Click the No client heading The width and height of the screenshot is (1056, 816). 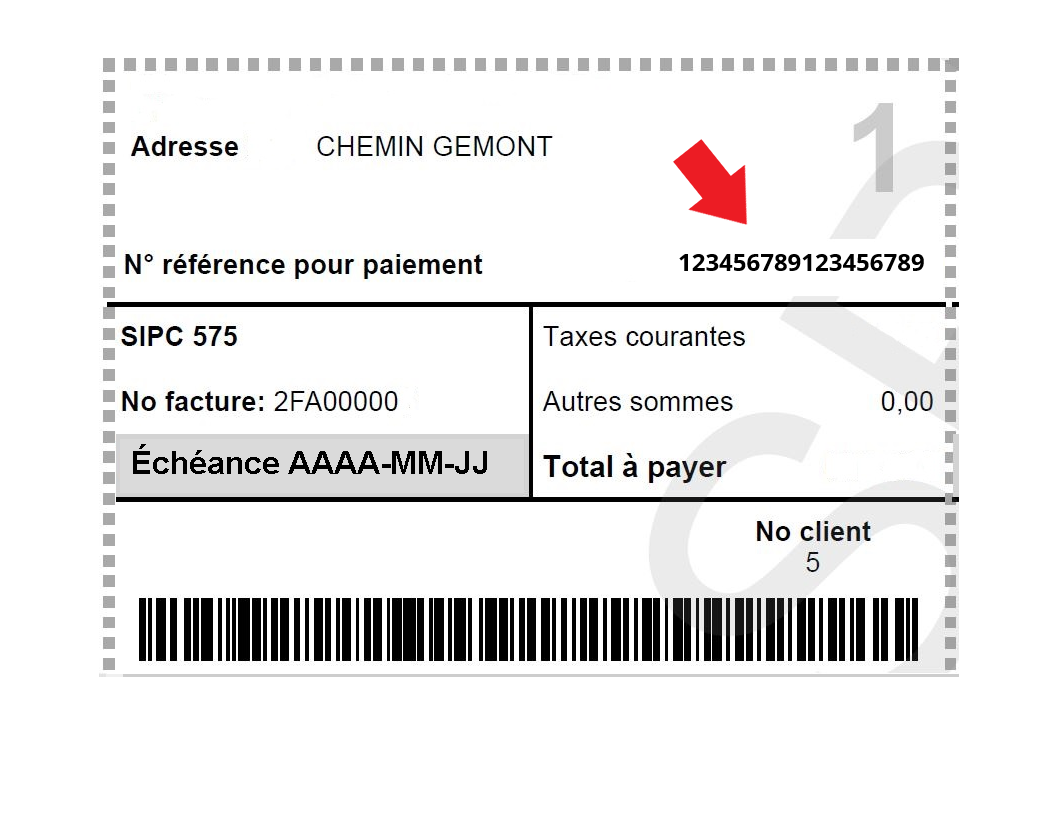coord(813,531)
